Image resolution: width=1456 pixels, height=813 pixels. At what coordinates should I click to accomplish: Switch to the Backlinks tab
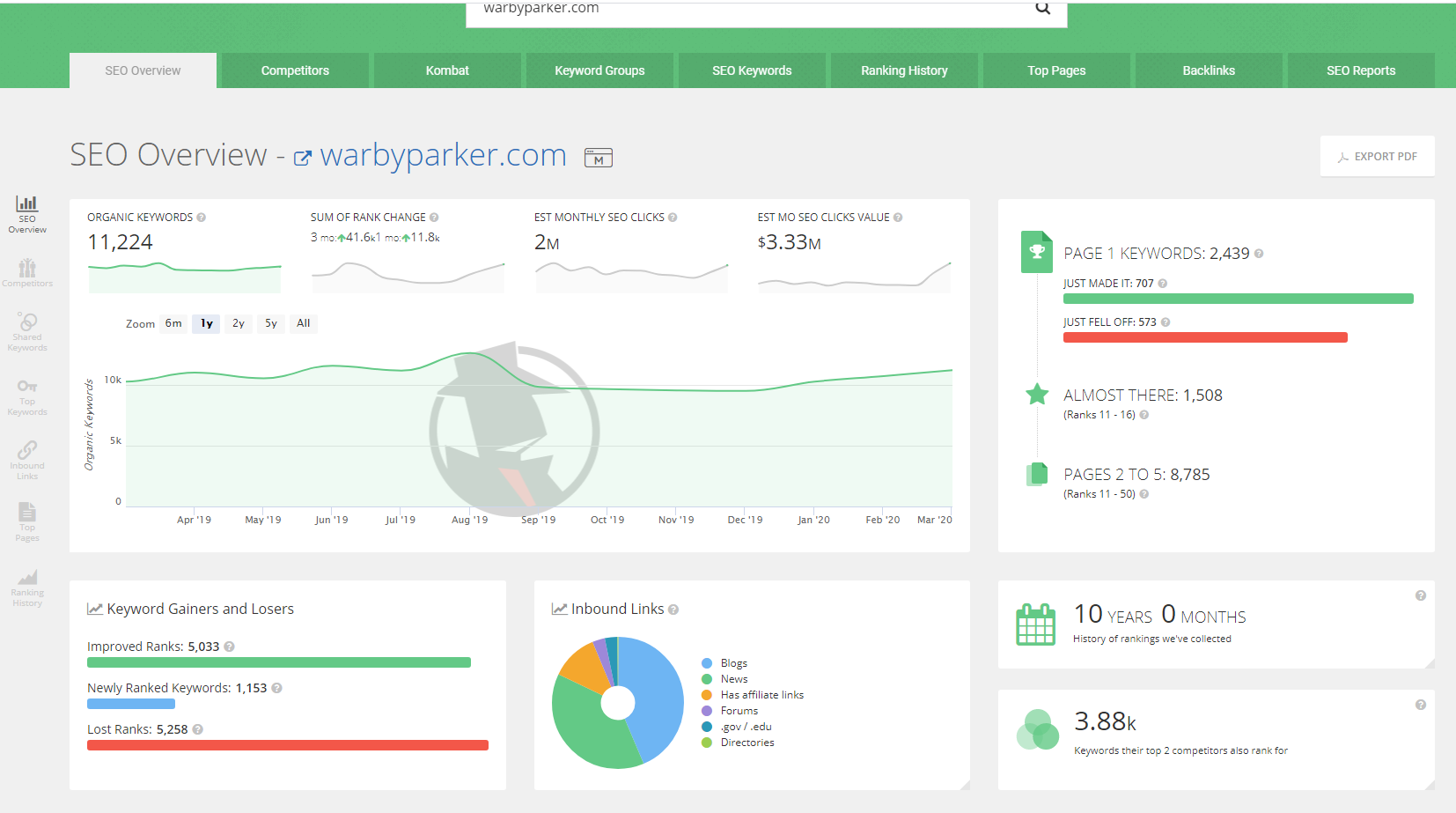coord(1208,70)
